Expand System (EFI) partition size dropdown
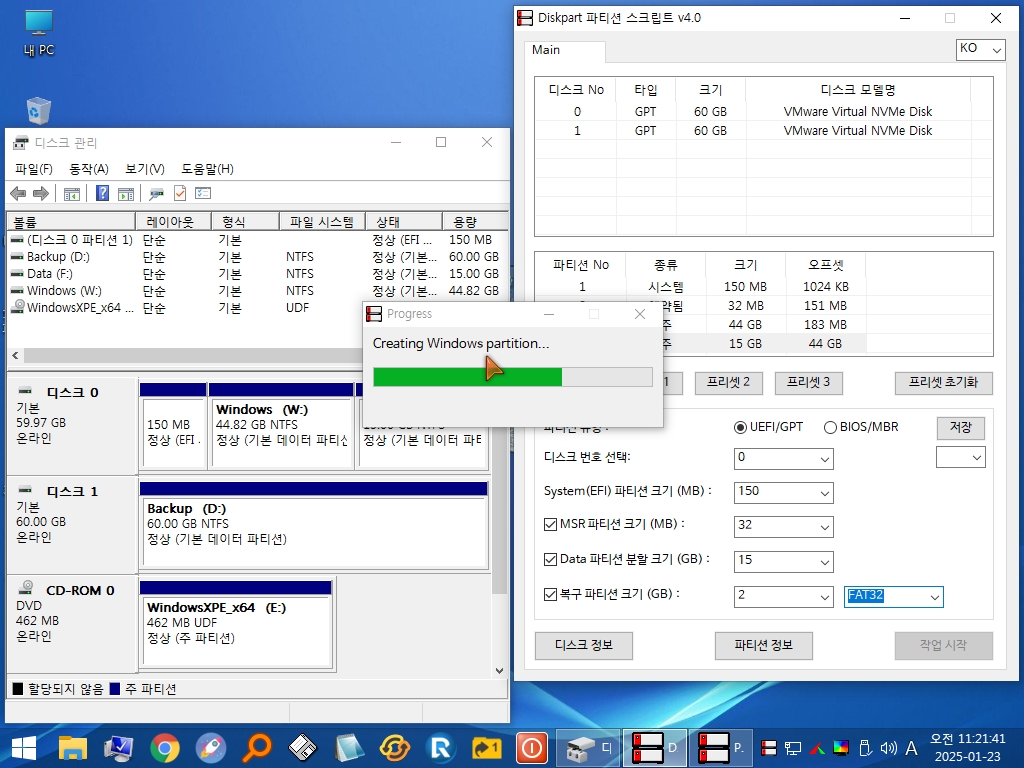Viewport: 1024px width, 768px height. point(783,492)
